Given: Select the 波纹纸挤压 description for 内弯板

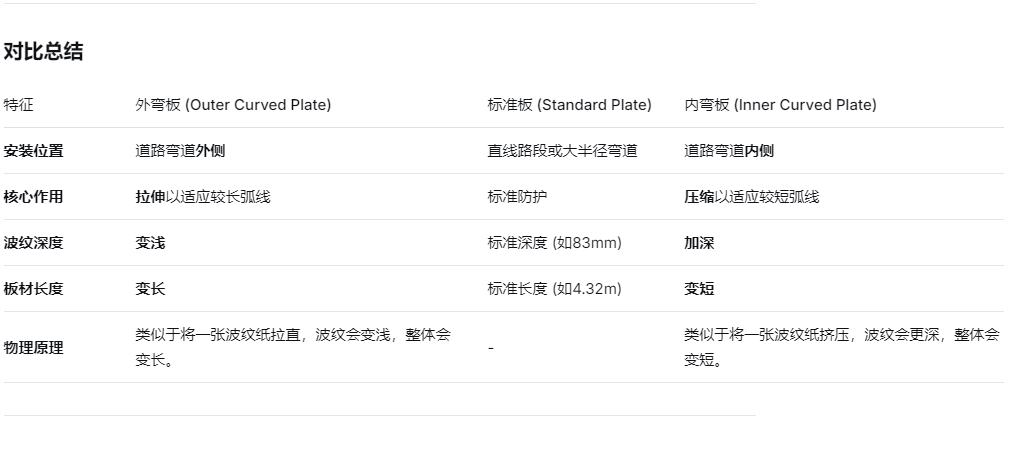Looking at the screenshot, I should [x=841, y=347].
